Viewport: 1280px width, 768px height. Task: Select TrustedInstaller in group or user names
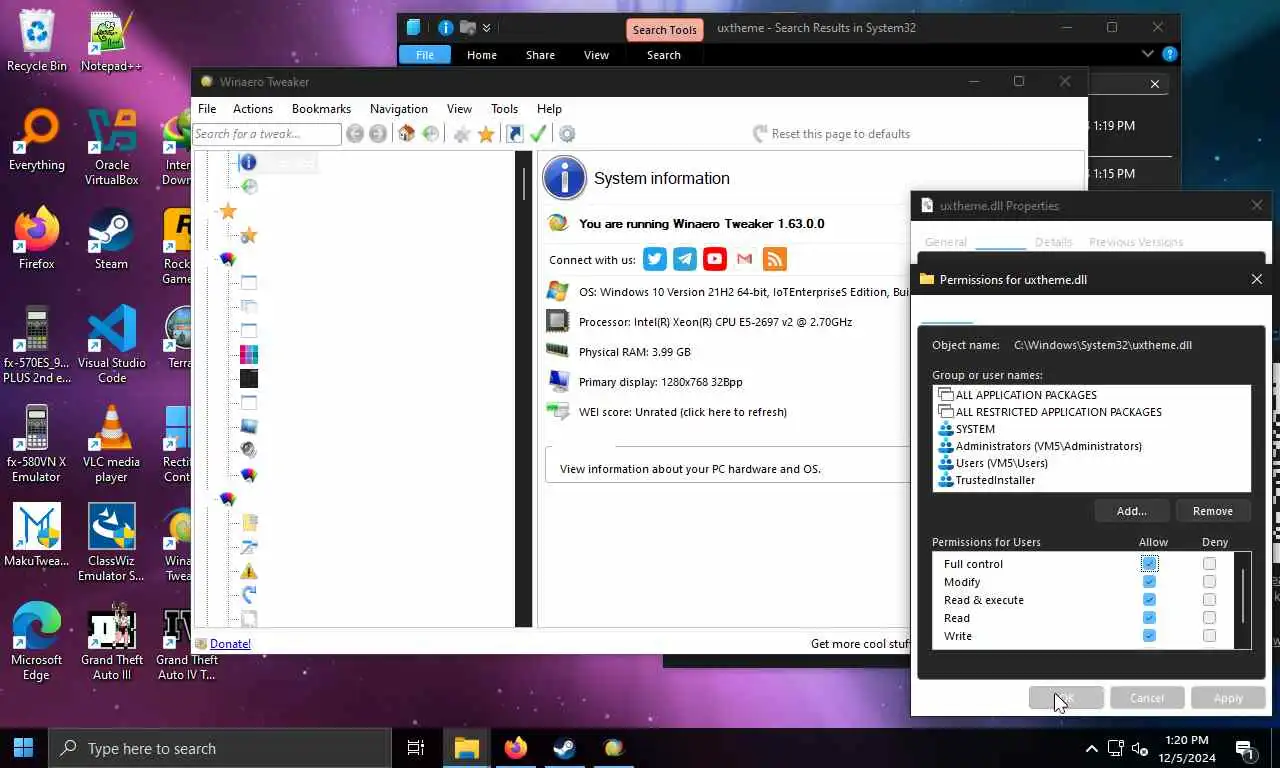(995, 480)
